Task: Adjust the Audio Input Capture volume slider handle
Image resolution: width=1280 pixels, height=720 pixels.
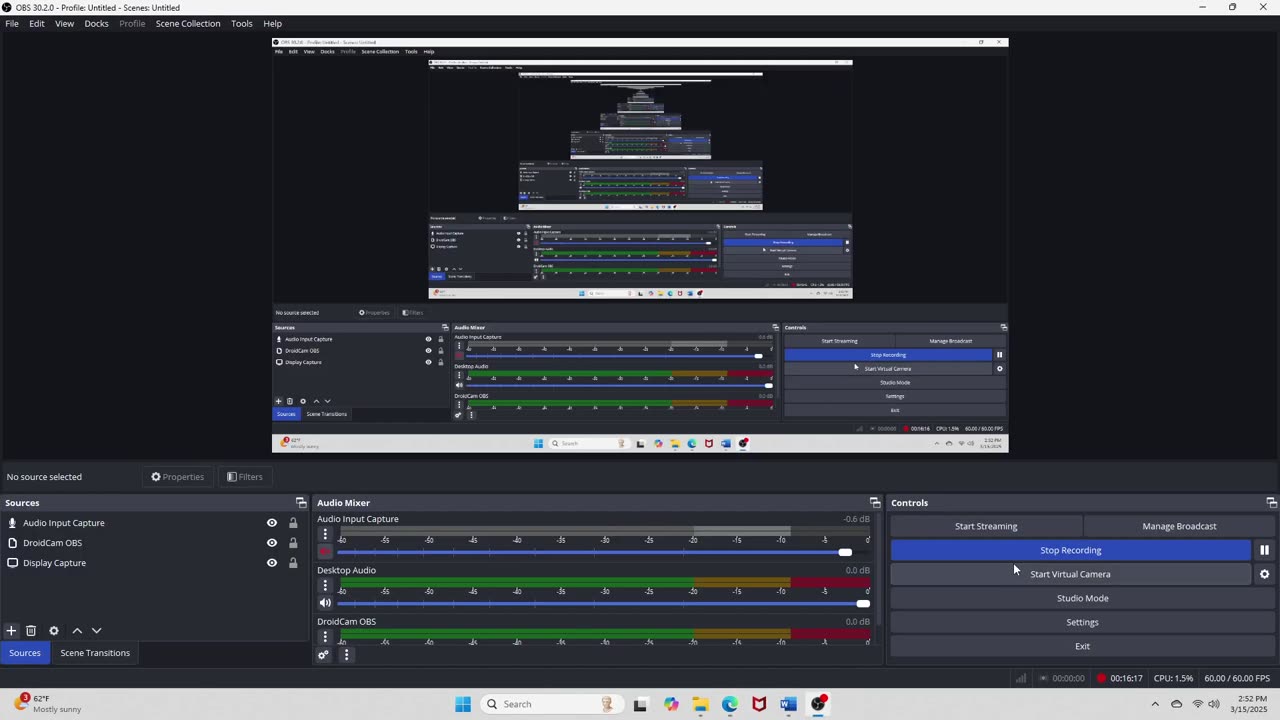Action: click(845, 552)
